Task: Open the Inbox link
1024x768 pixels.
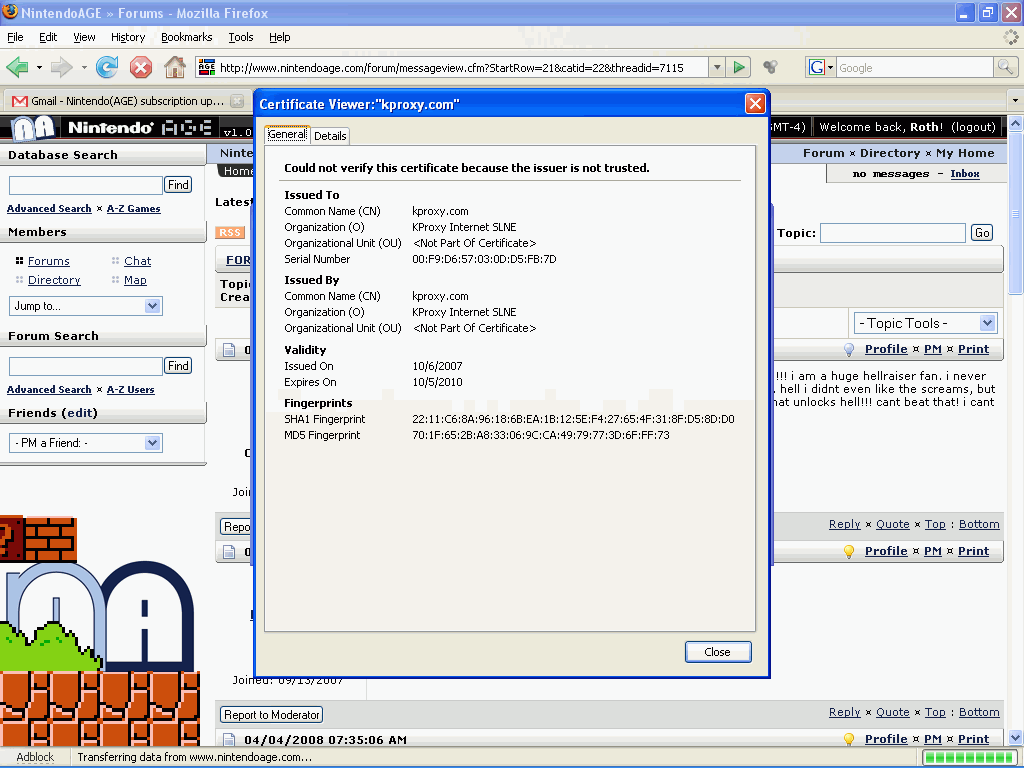Action: pyautogui.click(x=965, y=174)
